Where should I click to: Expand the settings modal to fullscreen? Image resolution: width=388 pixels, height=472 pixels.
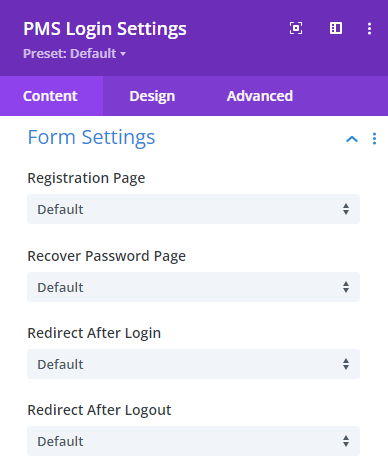[296, 28]
